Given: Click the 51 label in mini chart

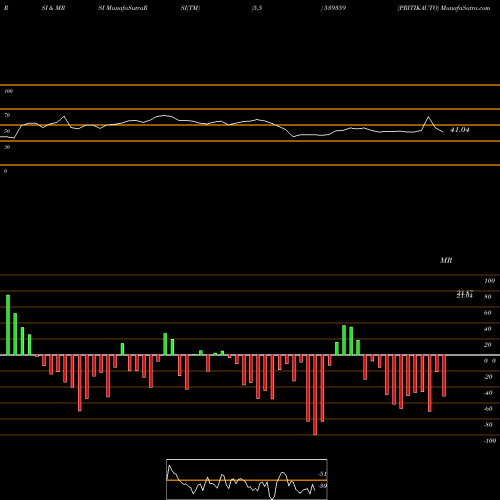Looking at the screenshot, I should 322,474.
